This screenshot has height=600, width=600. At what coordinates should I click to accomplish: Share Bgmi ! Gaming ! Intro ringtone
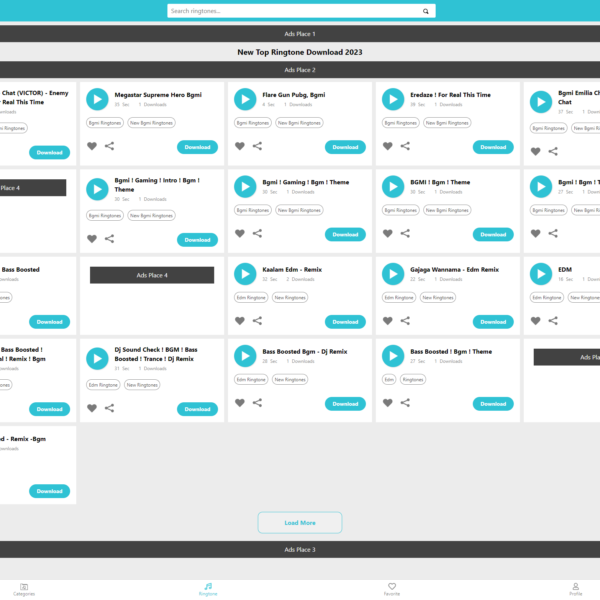109,239
